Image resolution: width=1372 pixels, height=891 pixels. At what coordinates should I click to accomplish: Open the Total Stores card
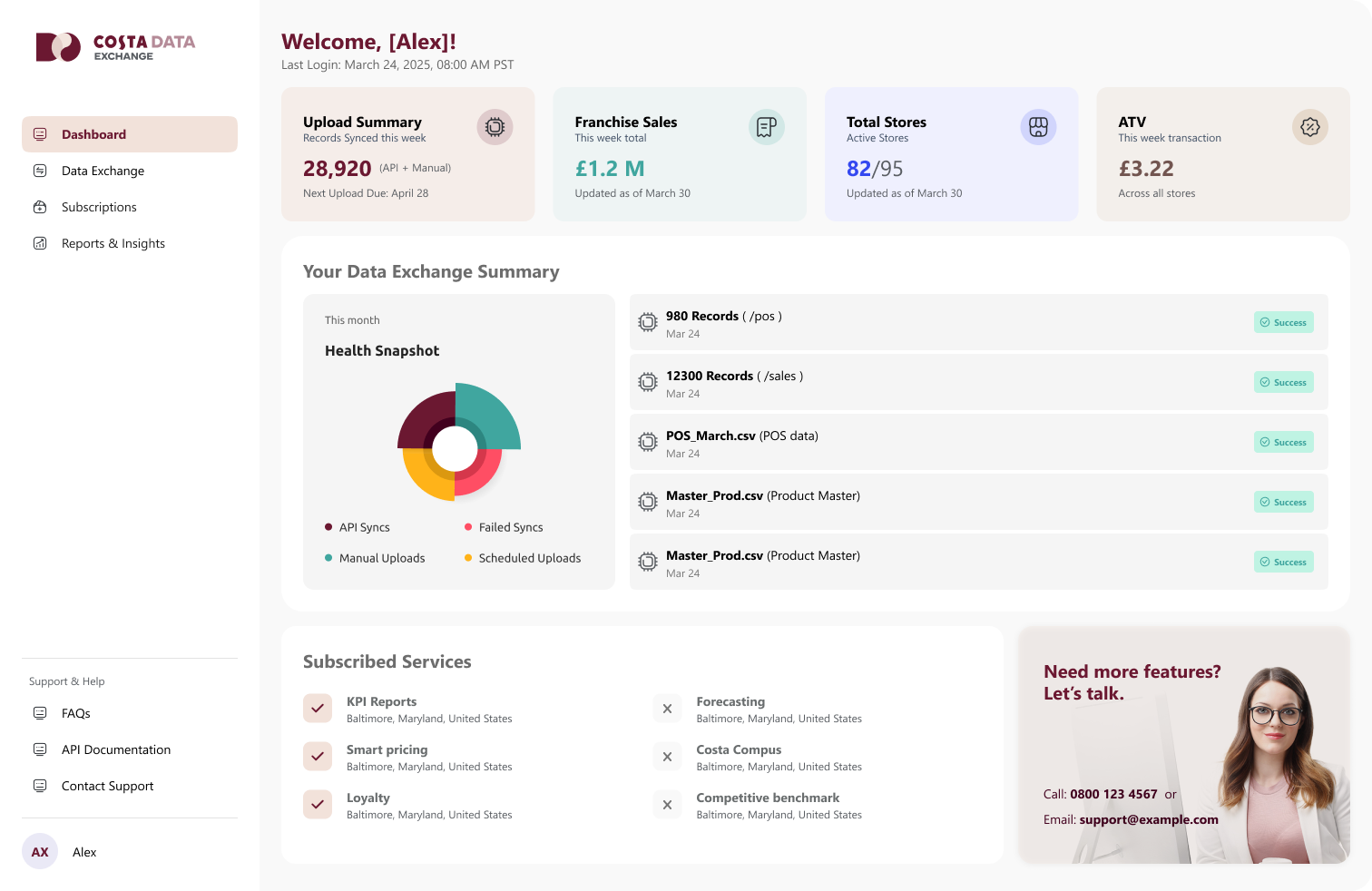[951, 154]
